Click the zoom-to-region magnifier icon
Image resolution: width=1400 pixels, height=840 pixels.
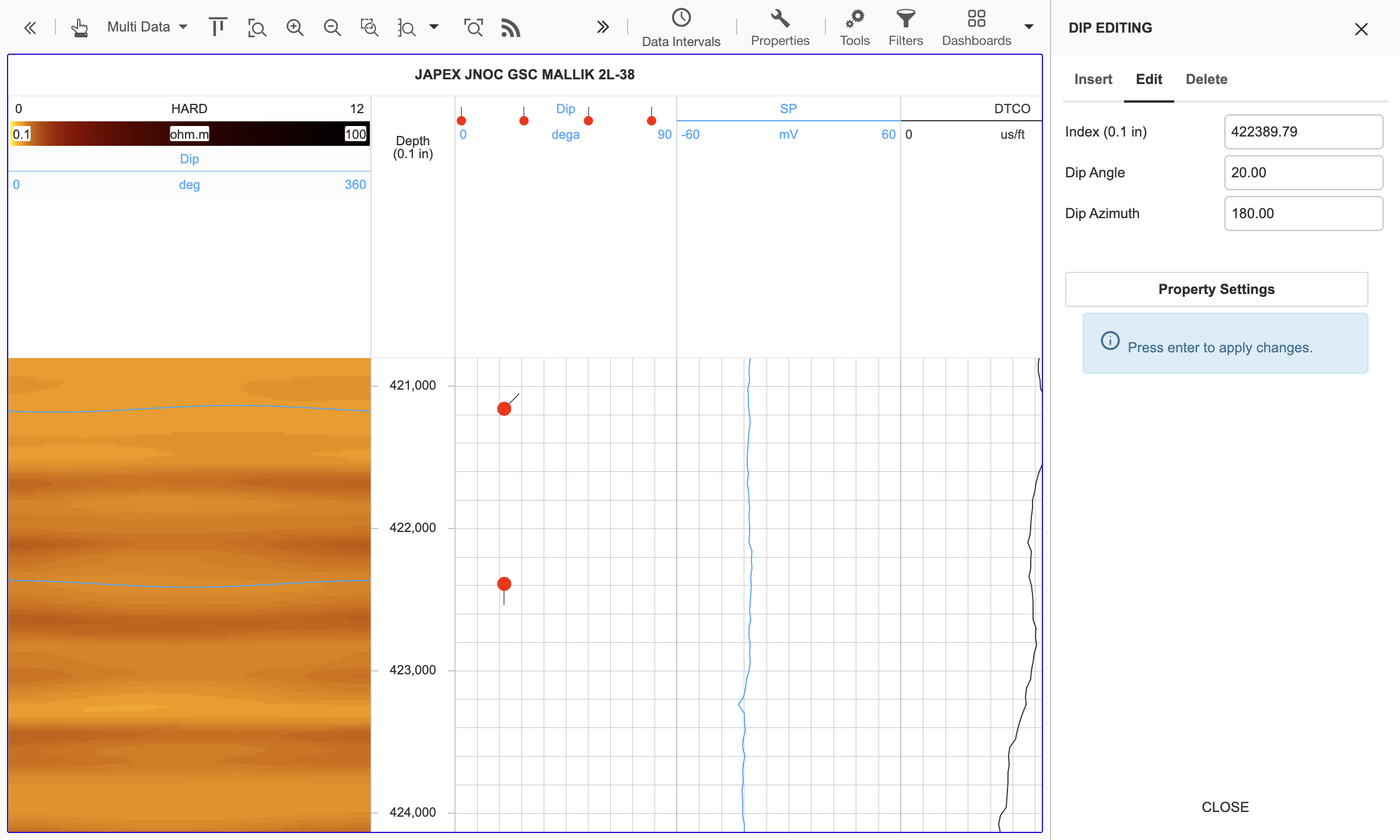tap(257, 27)
